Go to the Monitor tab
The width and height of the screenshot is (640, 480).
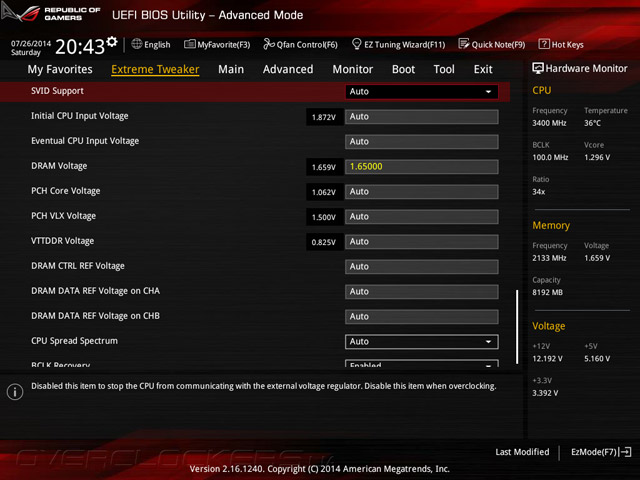point(353,69)
